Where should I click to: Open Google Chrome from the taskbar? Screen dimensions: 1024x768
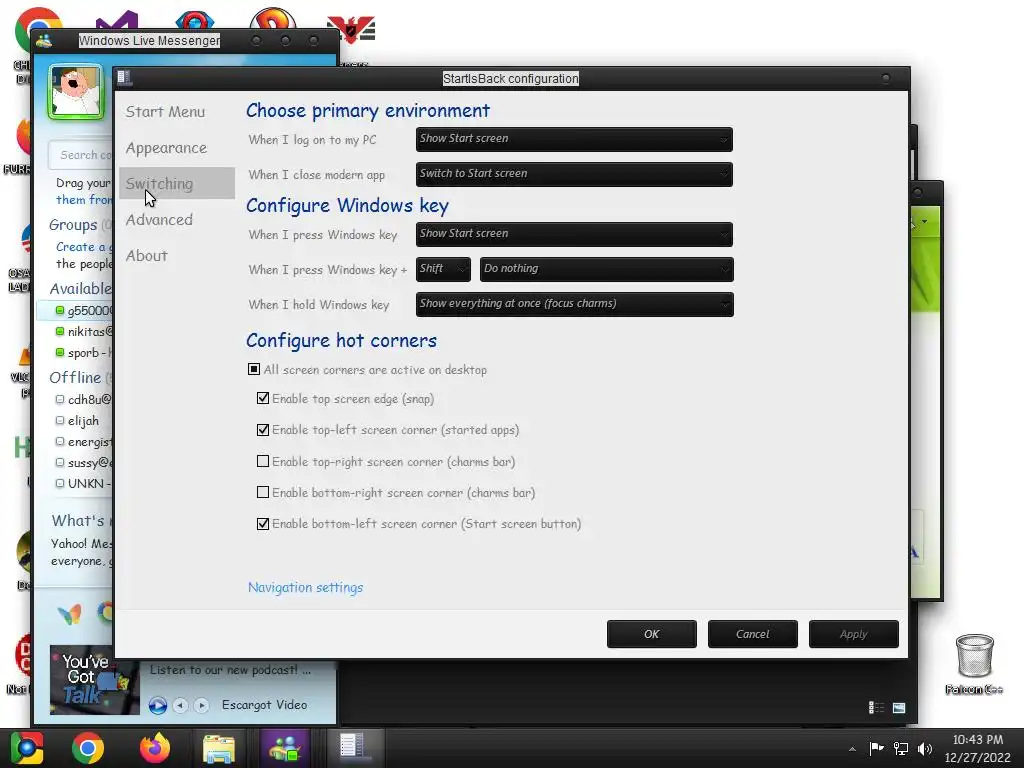point(88,748)
